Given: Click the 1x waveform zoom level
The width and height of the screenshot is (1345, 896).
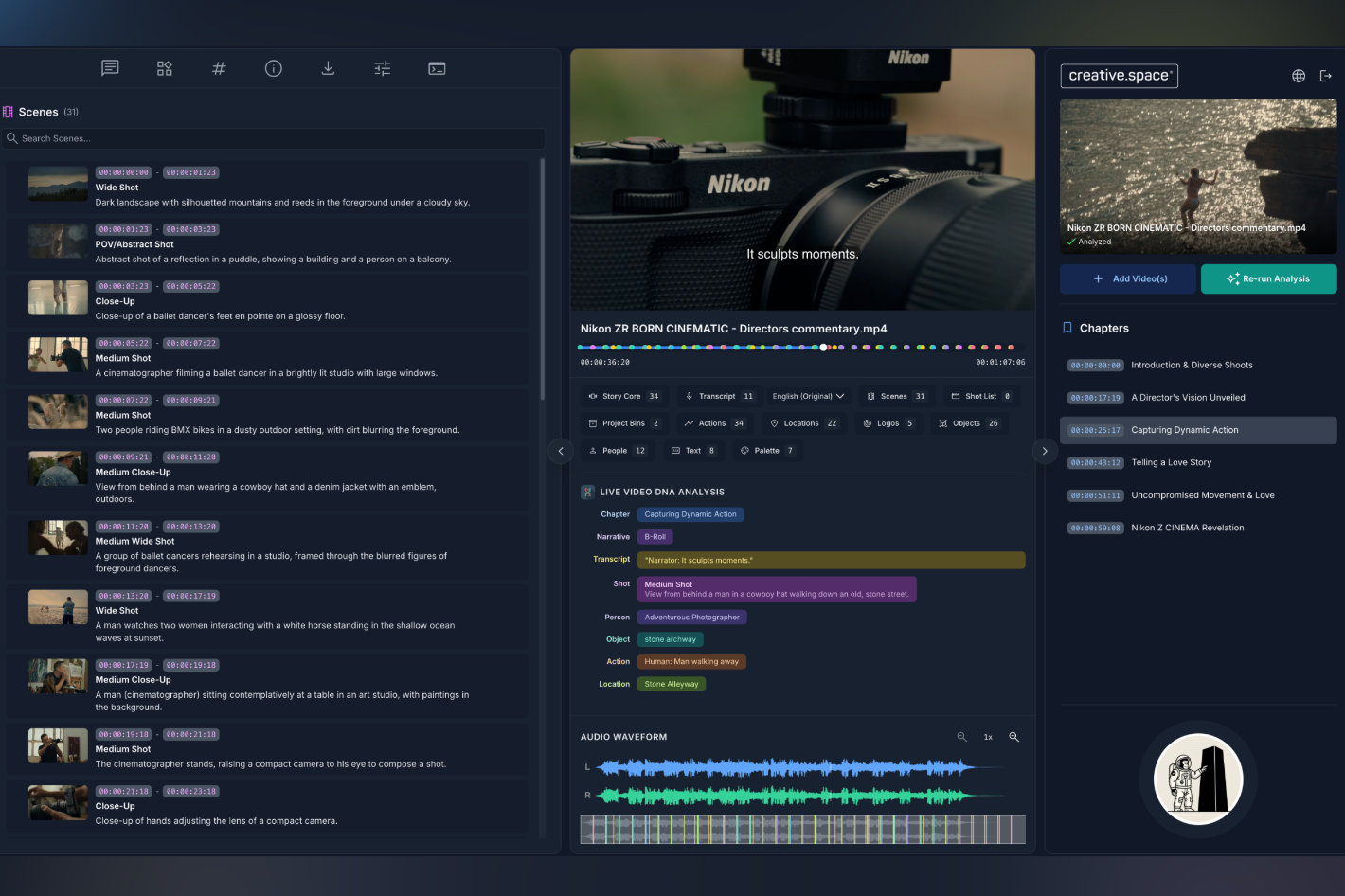Looking at the screenshot, I should [x=988, y=737].
